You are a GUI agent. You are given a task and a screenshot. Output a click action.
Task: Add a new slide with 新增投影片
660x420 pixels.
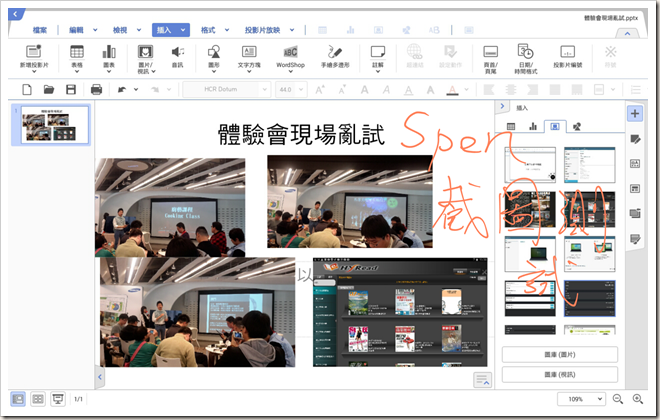[x=34, y=58]
